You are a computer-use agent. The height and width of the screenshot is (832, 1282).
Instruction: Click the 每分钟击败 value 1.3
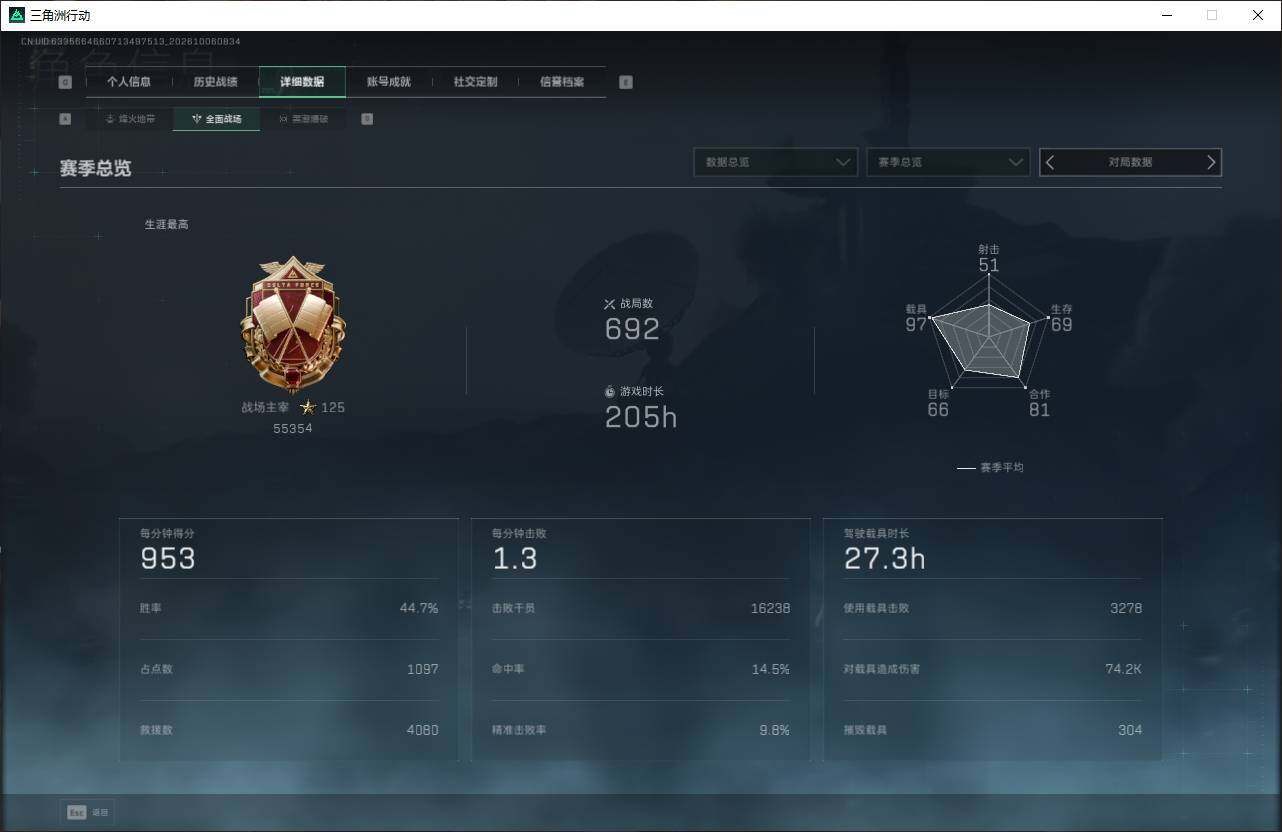[515, 559]
